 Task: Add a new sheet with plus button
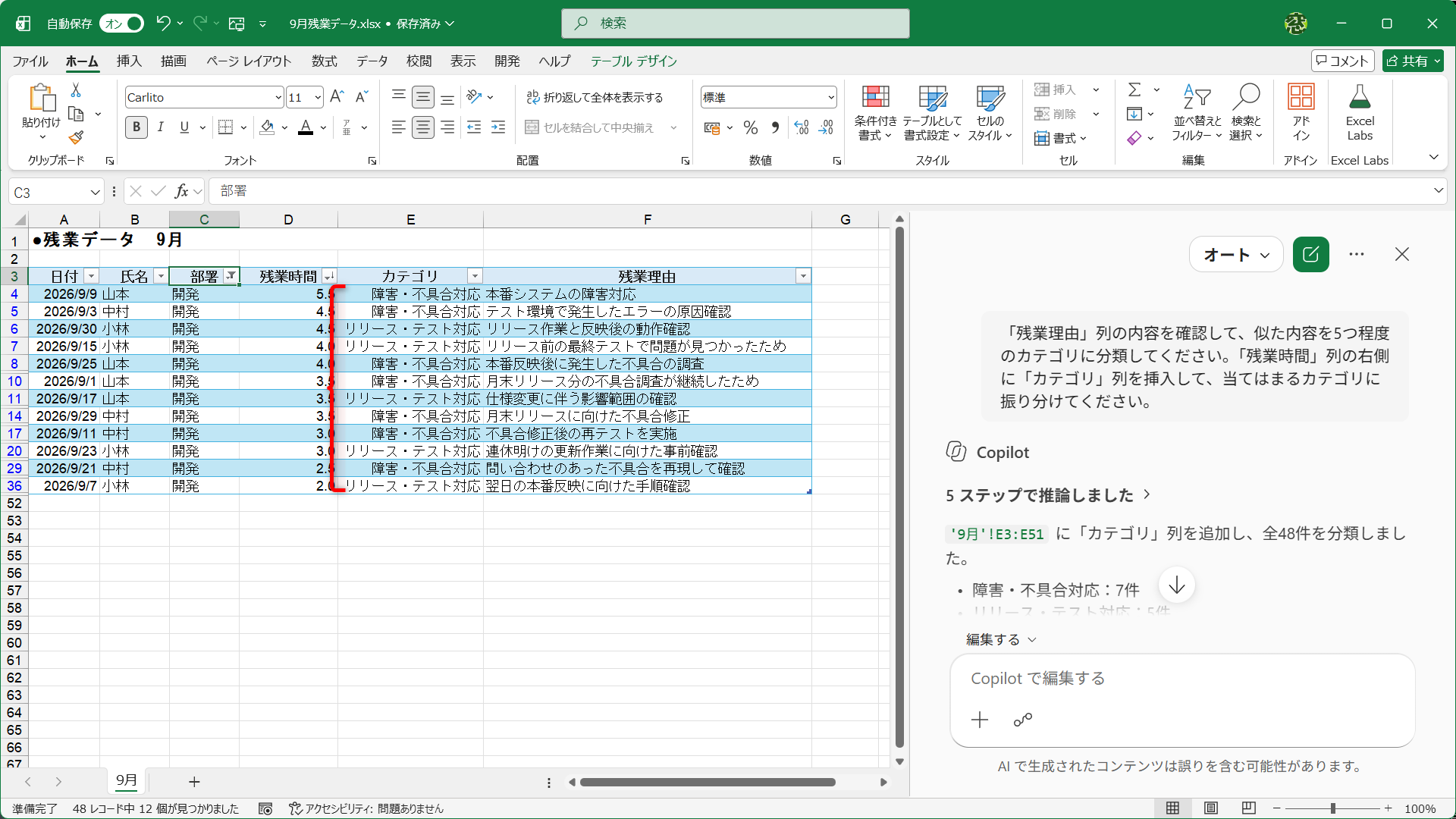point(194,782)
